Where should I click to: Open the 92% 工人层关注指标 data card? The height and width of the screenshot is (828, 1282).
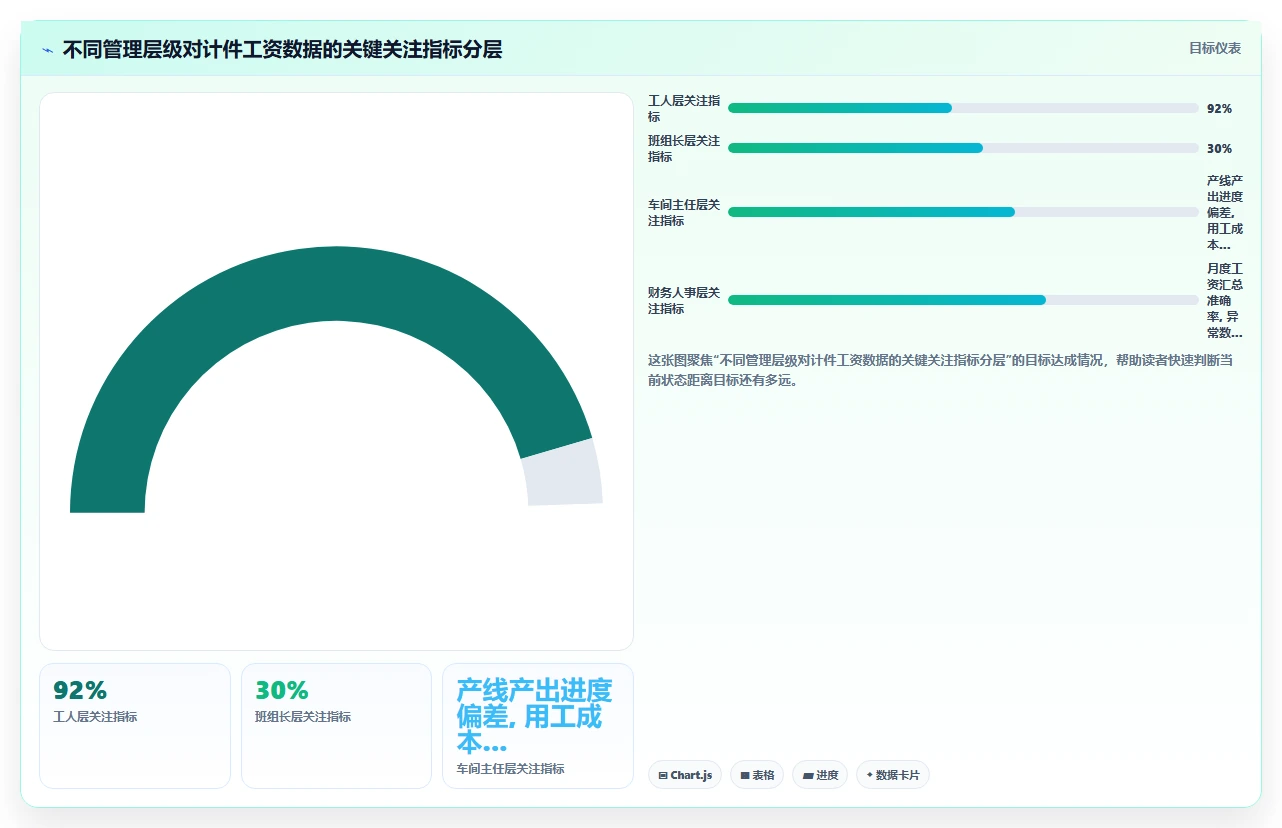coord(135,726)
